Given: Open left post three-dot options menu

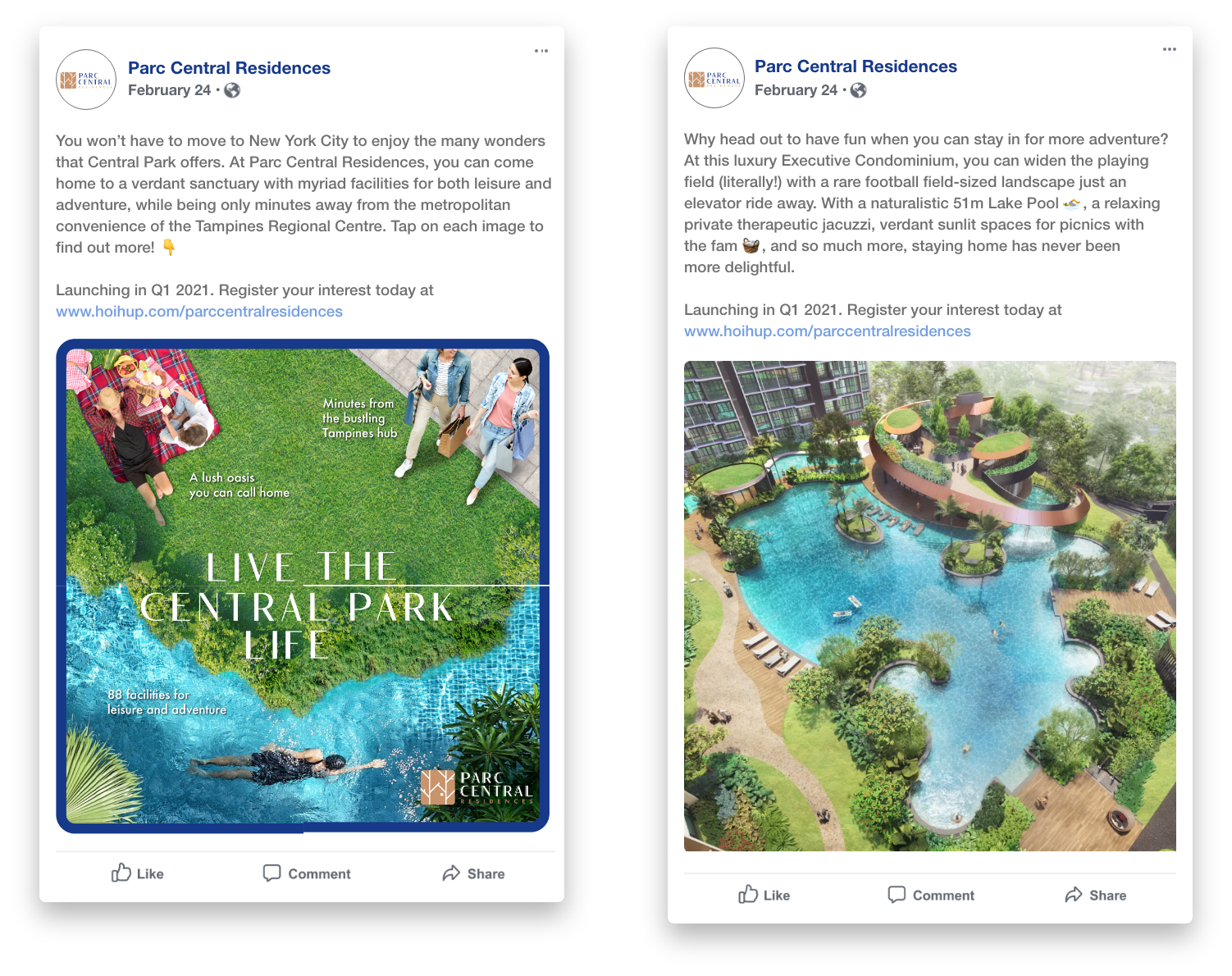Looking at the screenshot, I should pyautogui.click(x=541, y=51).
